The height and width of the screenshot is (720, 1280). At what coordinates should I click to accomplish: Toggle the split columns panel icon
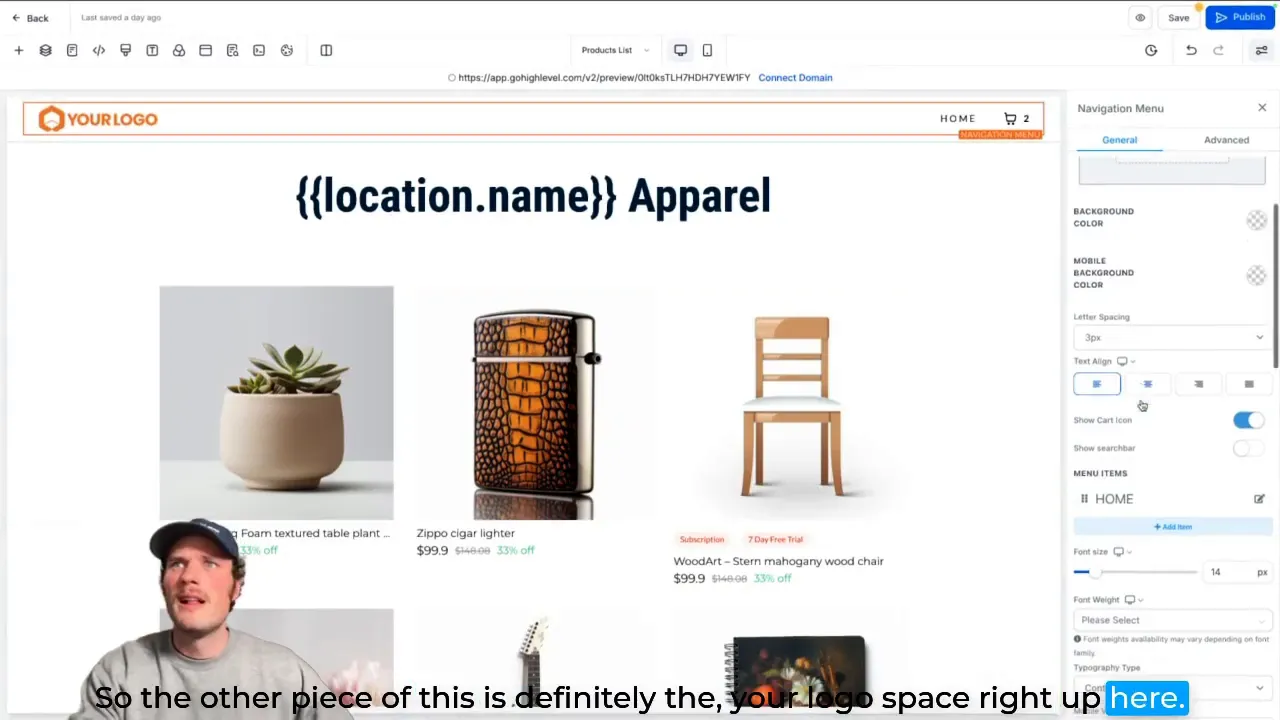click(326, 50)
